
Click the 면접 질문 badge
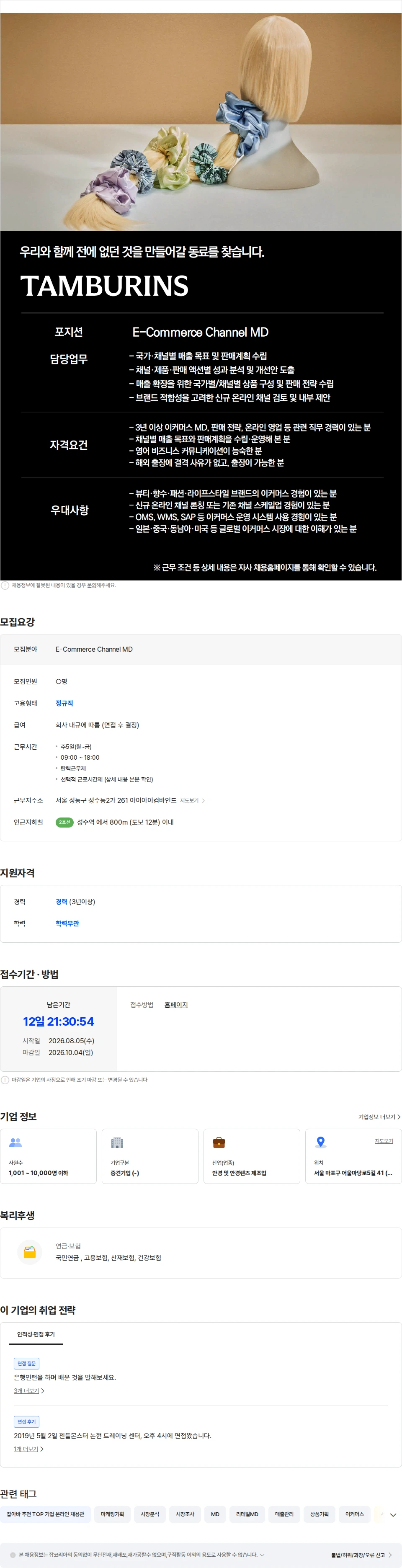point(27,1364)
